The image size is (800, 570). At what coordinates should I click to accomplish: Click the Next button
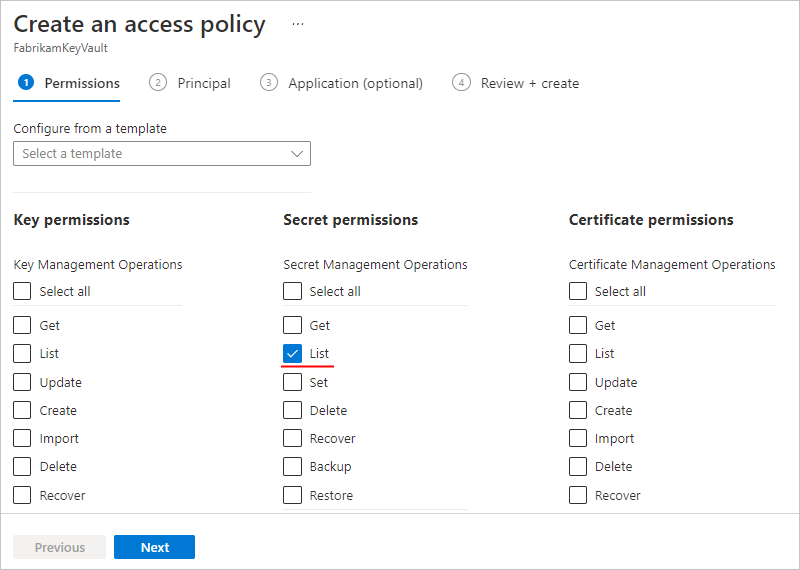[154, 547]
